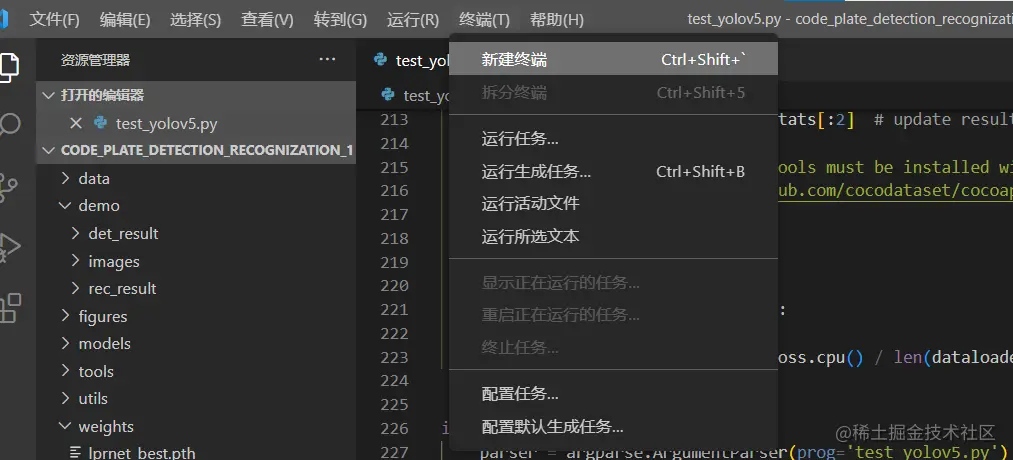Viewport: 1013px width, 460px height.
Task: Open the Search icon in activity bar
Action: (9, 124)
